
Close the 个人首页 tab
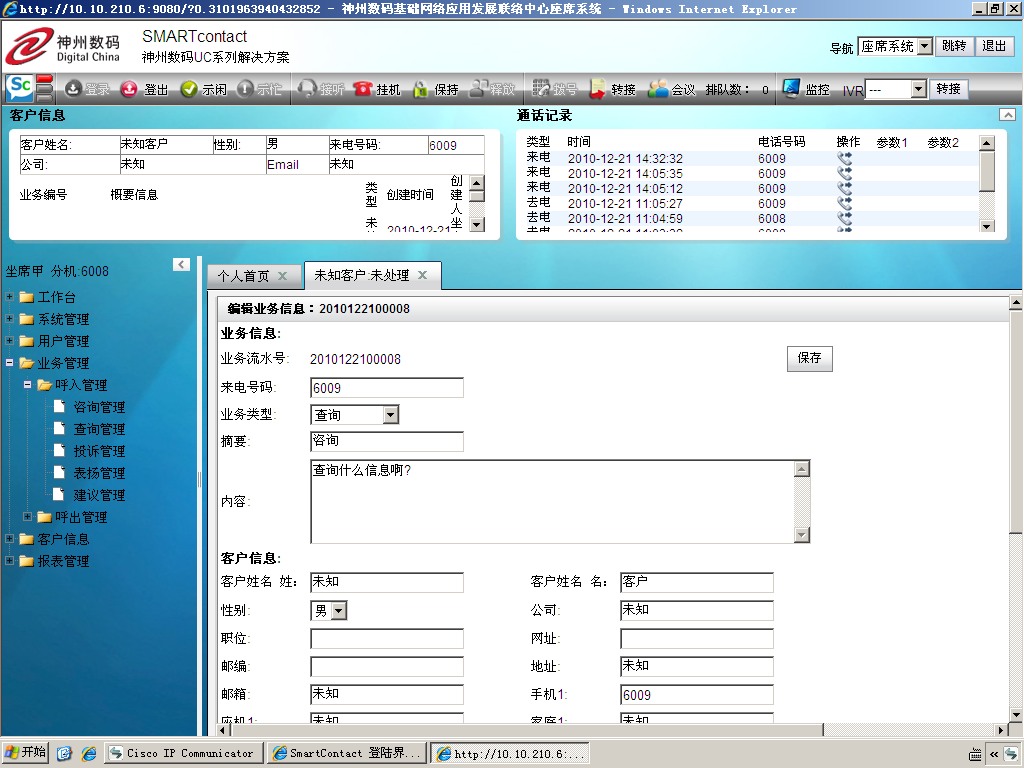point(283,276)
